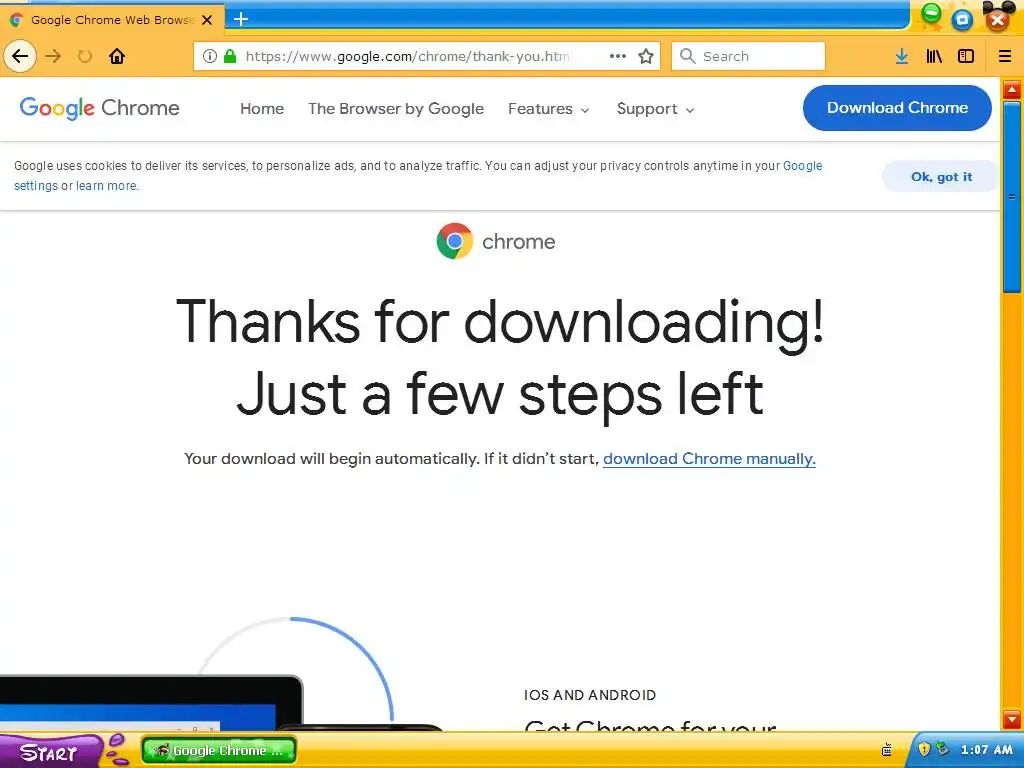Open The Browser by Google nav item
1024x768 pixels.
tap(396, 109)
